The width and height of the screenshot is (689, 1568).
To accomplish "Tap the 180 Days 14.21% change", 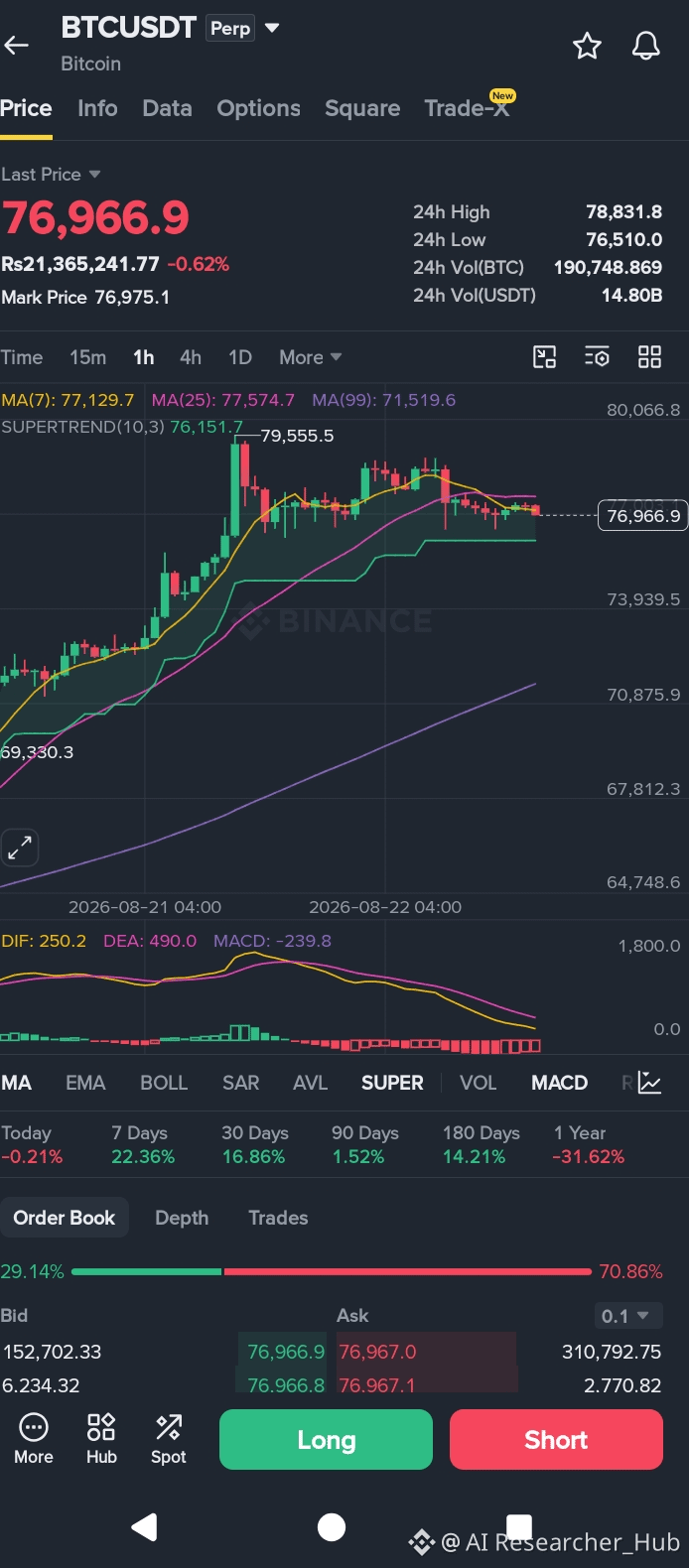I will 481,1144.
